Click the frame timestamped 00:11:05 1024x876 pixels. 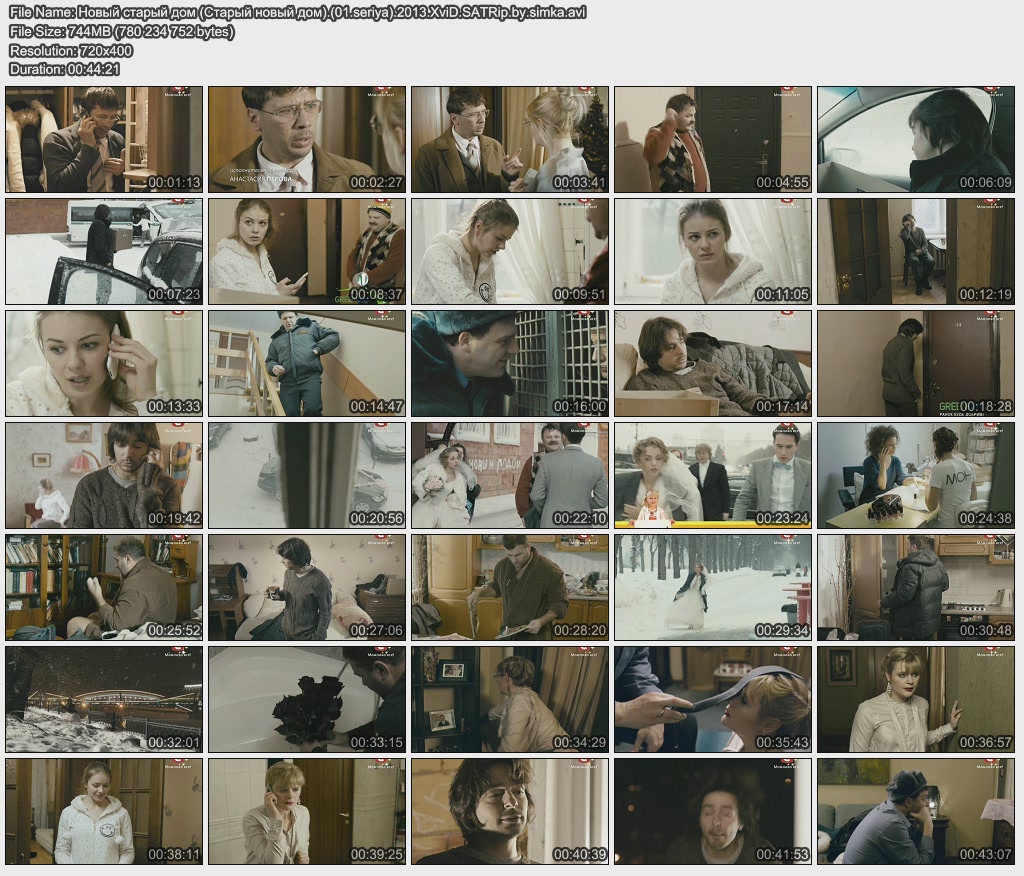[x=712, y=251]
